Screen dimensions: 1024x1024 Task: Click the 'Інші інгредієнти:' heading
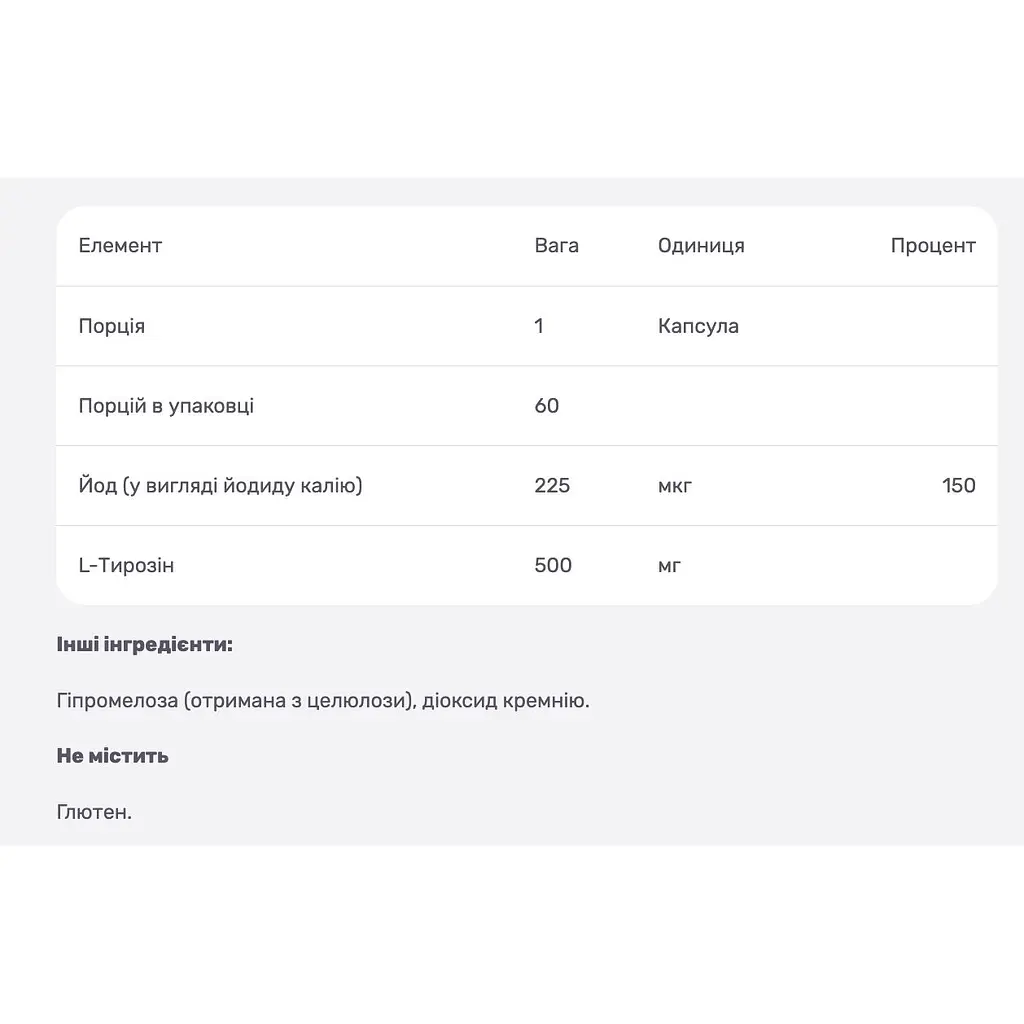pyautogui.click(x=144, y=645)
